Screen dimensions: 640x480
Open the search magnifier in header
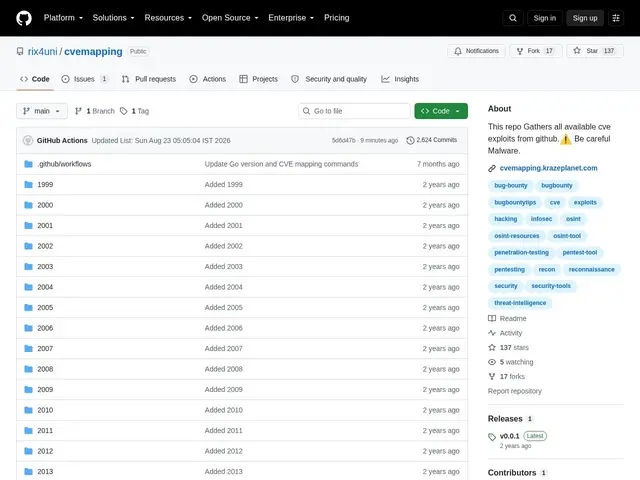tap(513, 18)
